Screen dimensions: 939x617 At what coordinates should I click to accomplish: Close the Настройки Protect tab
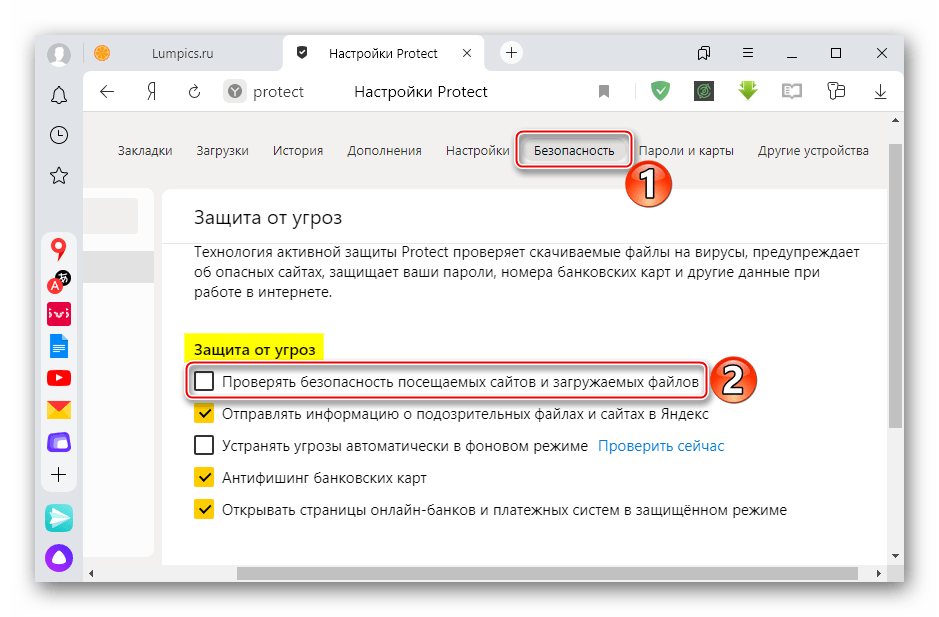click(x=467, y=53)
